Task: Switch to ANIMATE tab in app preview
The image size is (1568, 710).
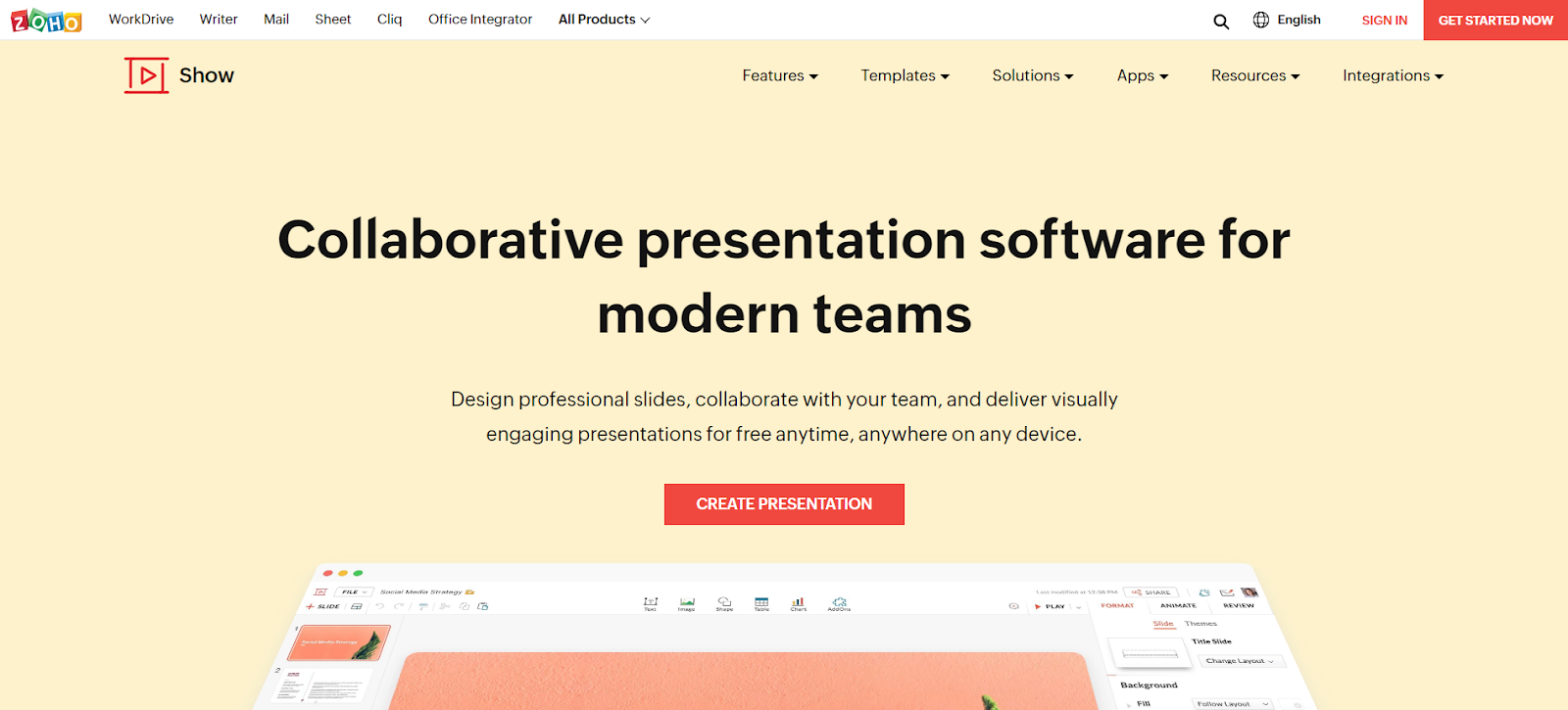Action: [x=1178, y=605]
